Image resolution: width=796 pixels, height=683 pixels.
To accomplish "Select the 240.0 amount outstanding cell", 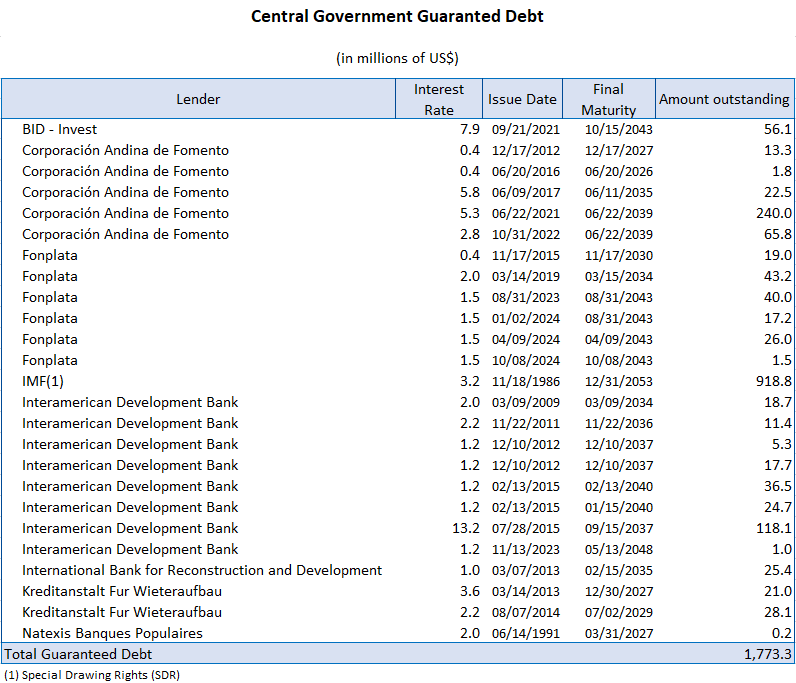I will click(x=773, y=213).
